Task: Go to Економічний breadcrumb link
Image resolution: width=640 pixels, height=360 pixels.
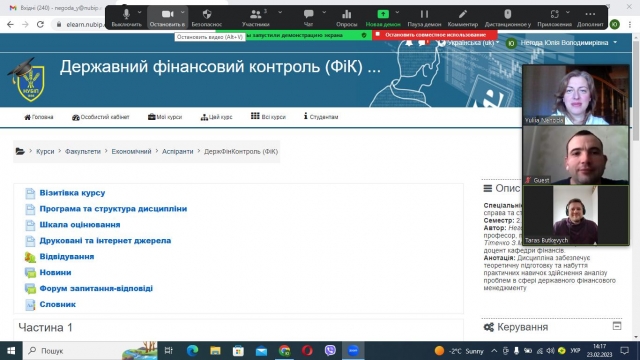Action: [x=131, y=151]
